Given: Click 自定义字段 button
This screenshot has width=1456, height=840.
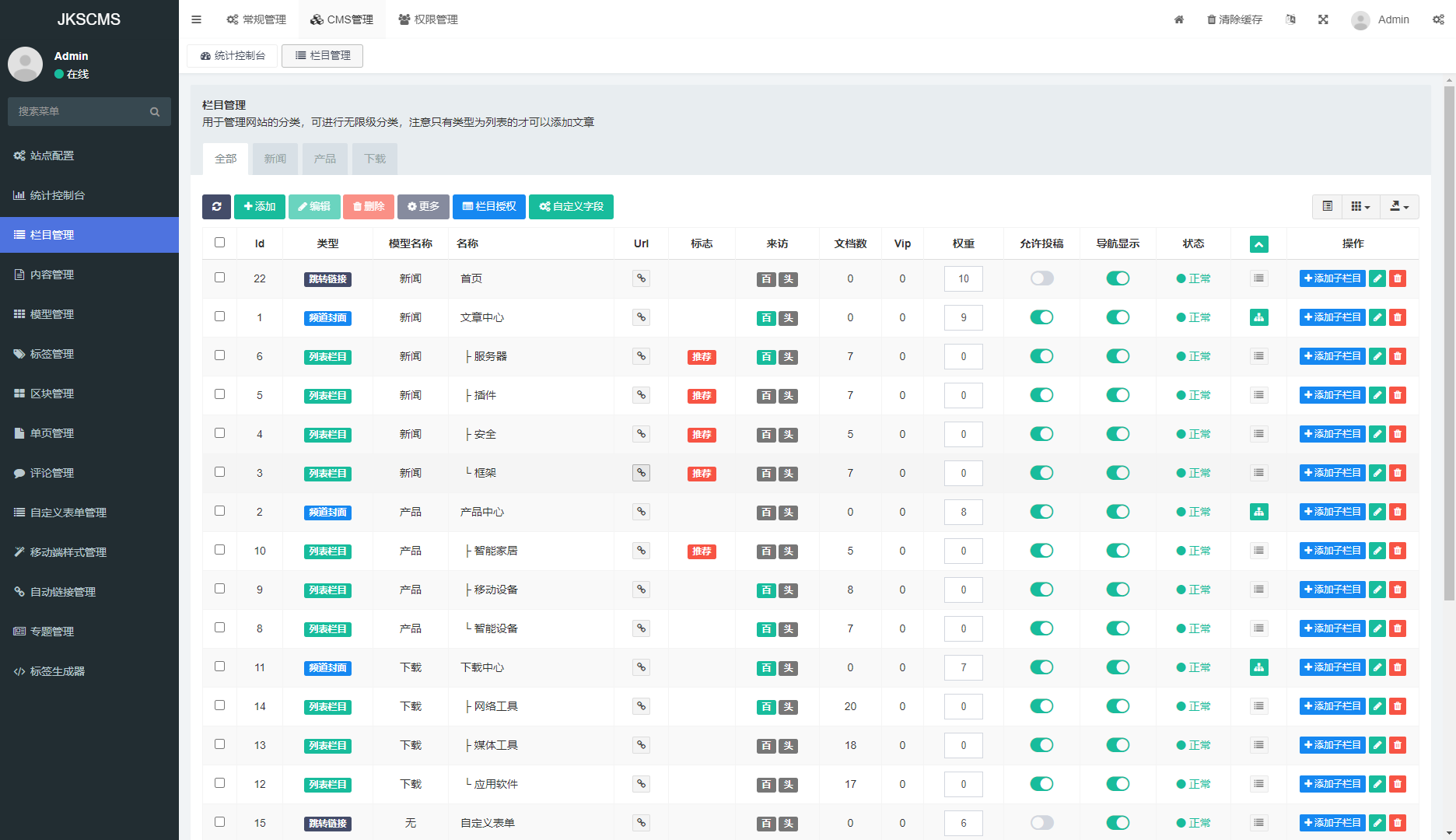Looking at the screenshot, I should tap(571, 206).
